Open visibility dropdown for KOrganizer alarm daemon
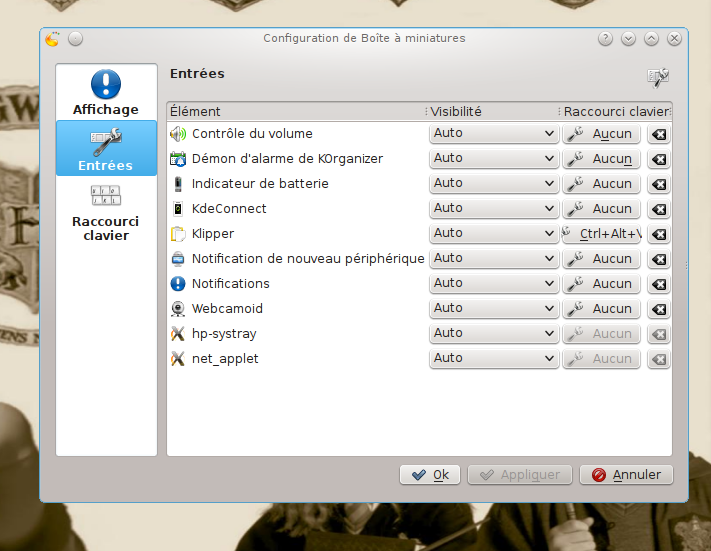The width and height of the screenshot is (711, 551). coord(494,159)
